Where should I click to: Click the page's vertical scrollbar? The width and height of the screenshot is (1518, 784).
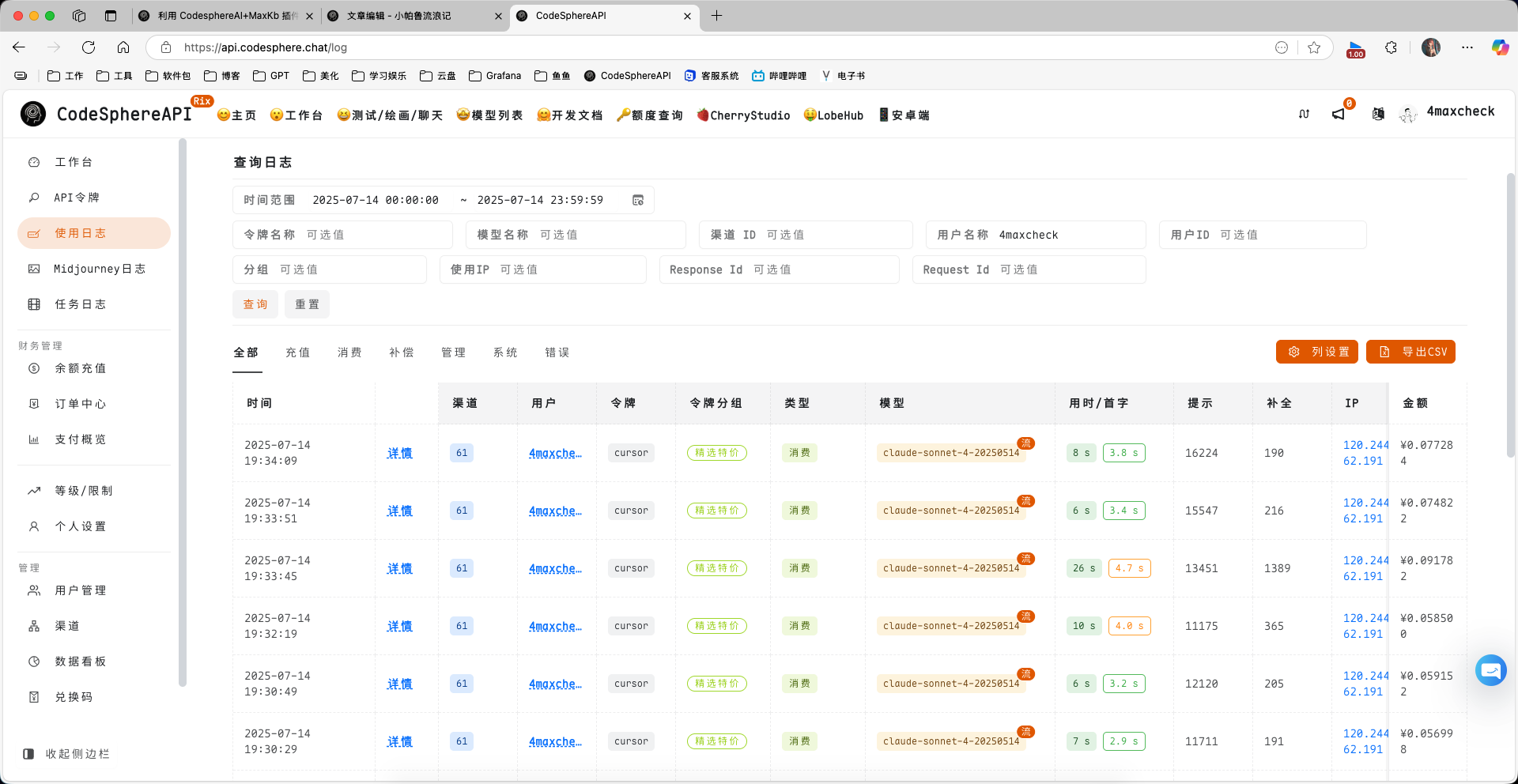click(1510, 316)
